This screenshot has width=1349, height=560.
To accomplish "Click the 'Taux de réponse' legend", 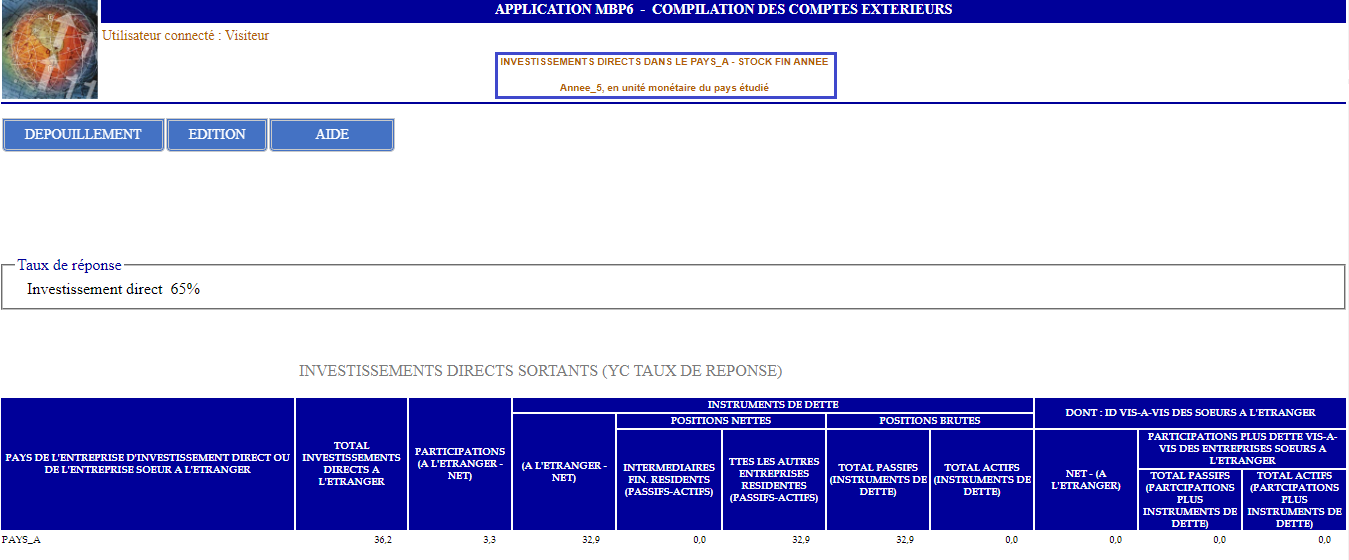I will pyautogui.click(x=69, y=265).
